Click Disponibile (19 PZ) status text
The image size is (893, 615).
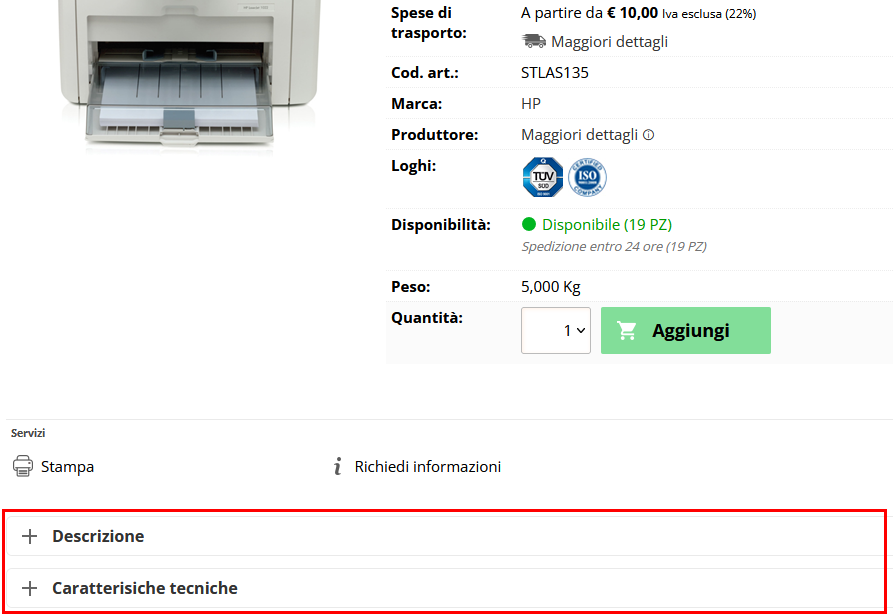point(607,224)
